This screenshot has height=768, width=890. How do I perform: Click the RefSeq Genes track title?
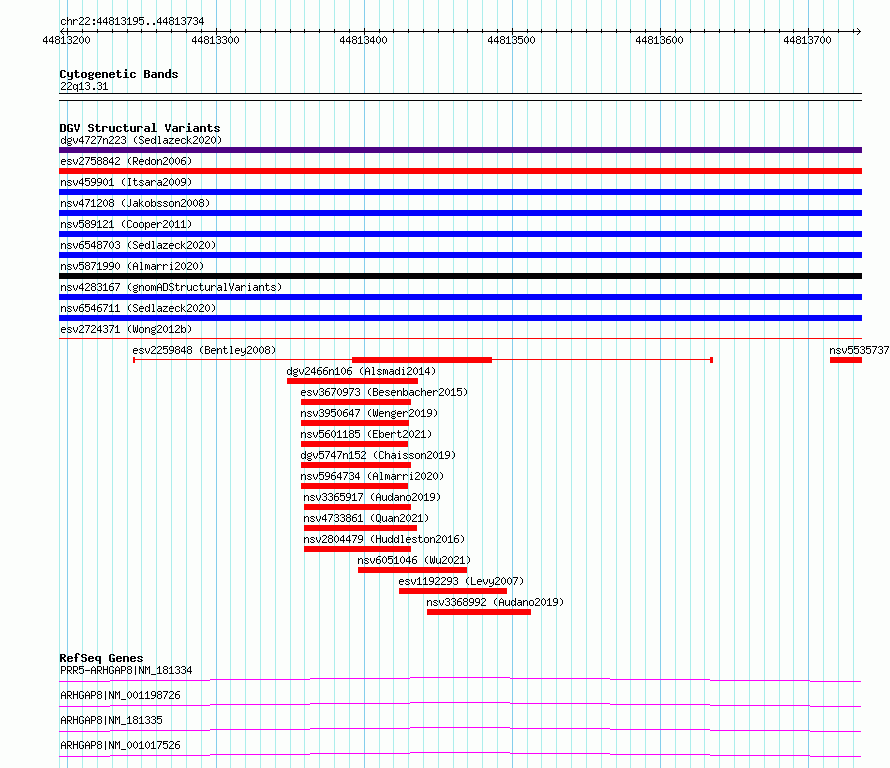(101, 658)
